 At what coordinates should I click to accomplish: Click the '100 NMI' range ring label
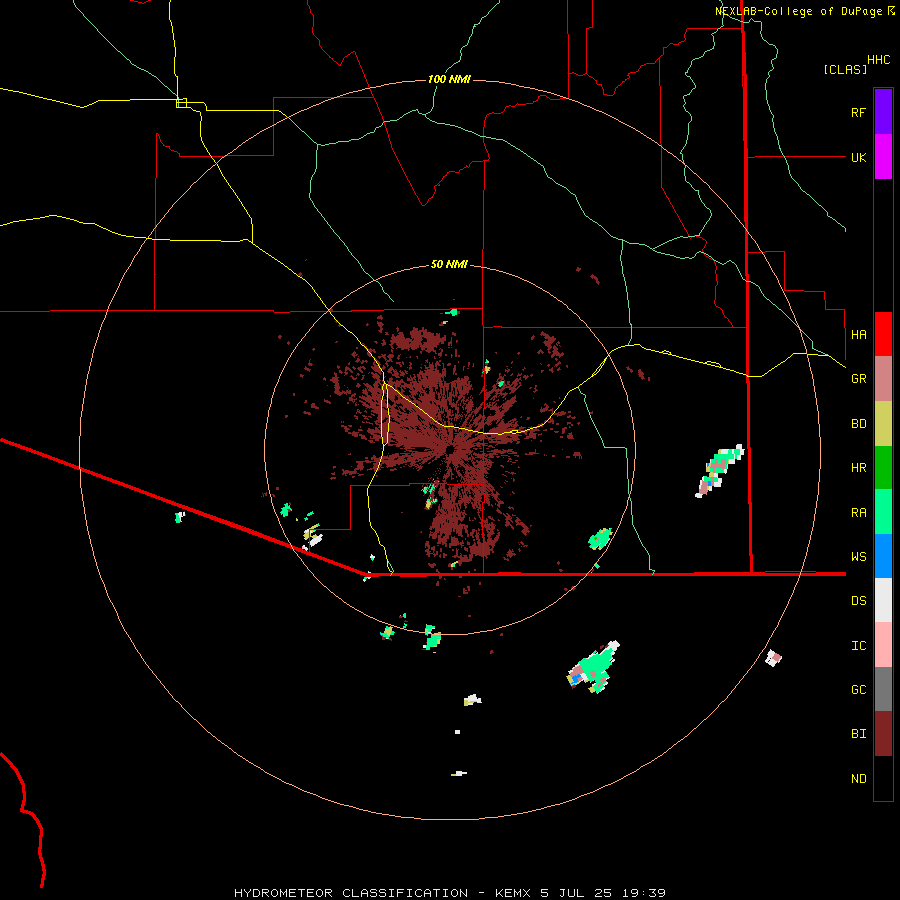click(449, 79)
